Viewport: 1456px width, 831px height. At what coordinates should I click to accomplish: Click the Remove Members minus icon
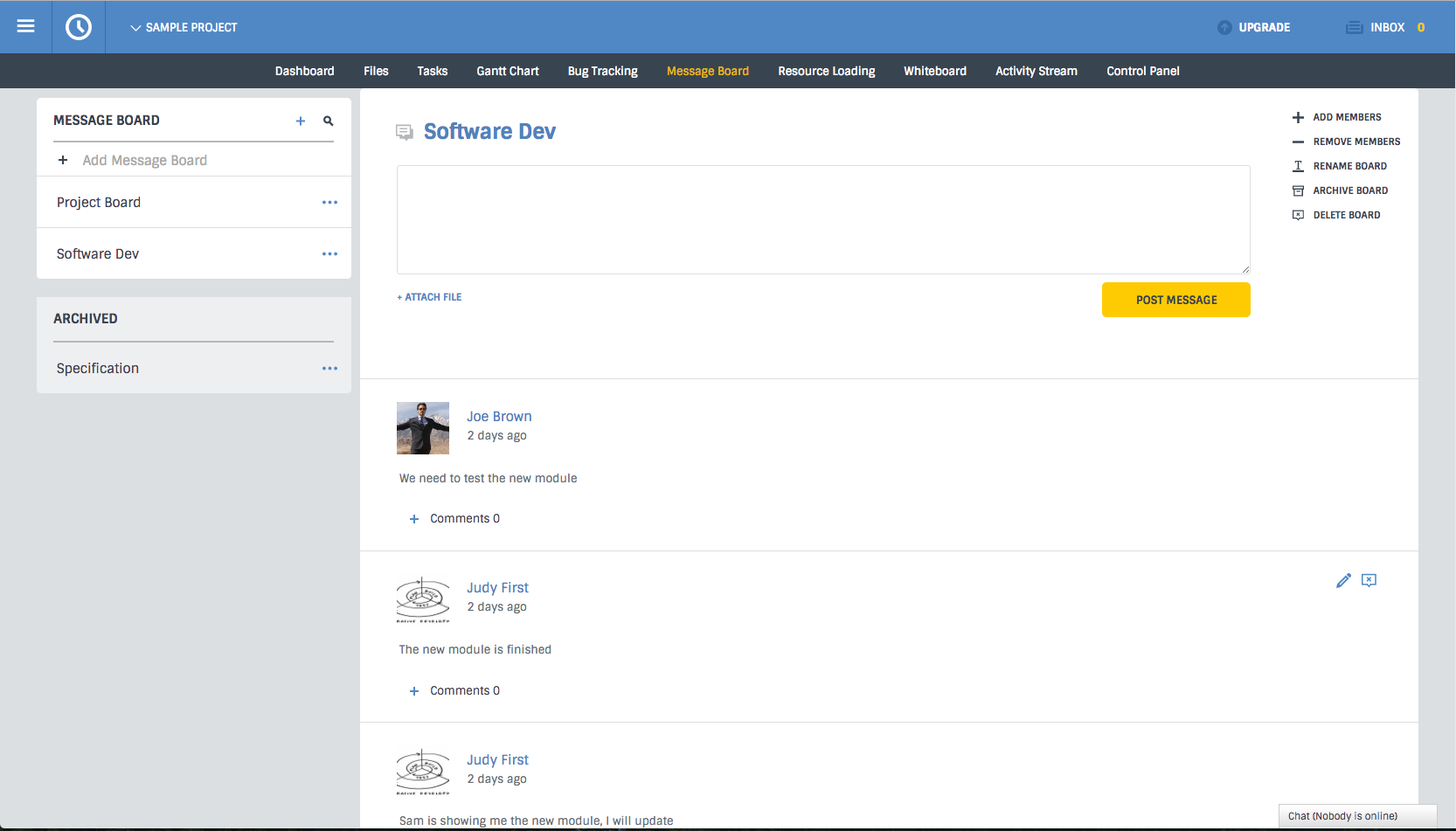click(1298, 142)
